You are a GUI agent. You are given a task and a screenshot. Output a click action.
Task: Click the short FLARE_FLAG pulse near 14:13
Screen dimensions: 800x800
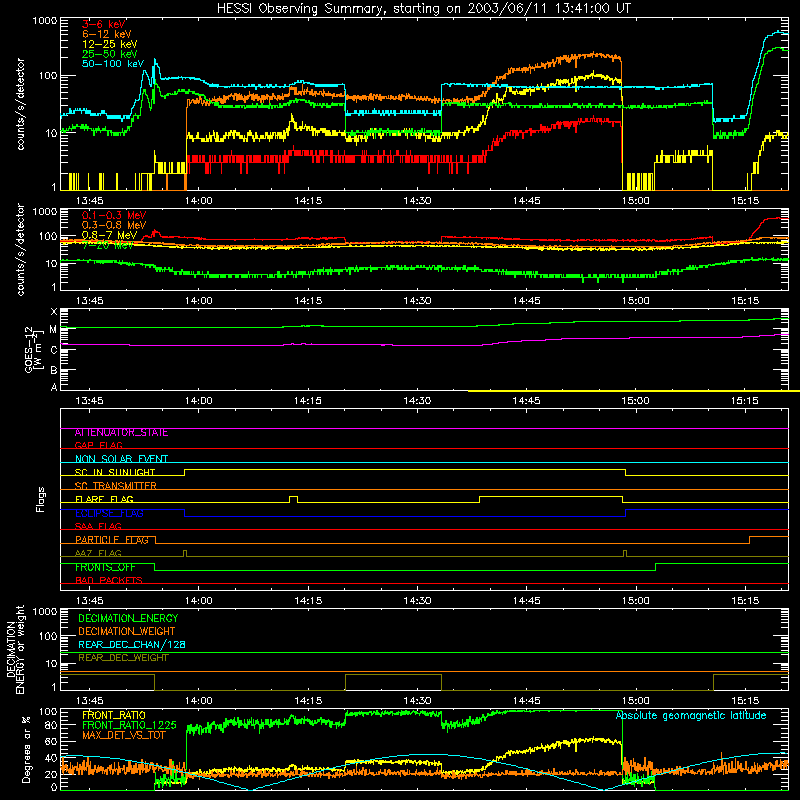(x=293, y=499)
